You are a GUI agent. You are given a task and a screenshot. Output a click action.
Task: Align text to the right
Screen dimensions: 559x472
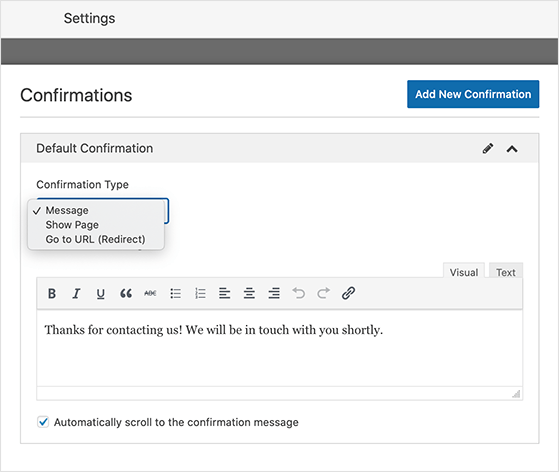click(274, 293)
